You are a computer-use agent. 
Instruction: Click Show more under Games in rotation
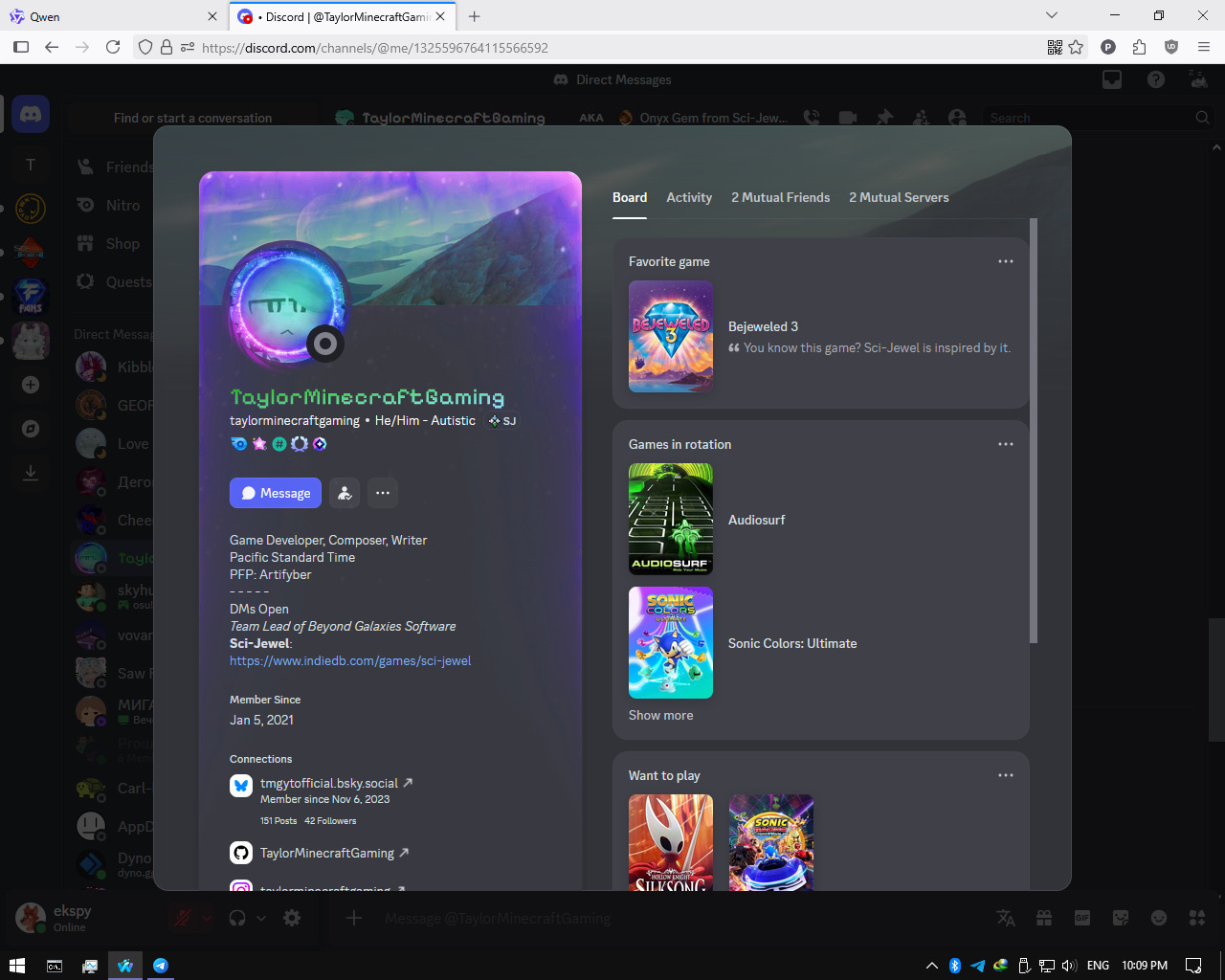(x=660, y=715)
